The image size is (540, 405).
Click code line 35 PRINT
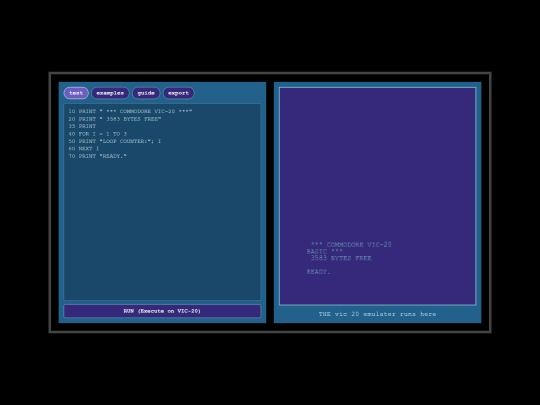tap(82, 126)
